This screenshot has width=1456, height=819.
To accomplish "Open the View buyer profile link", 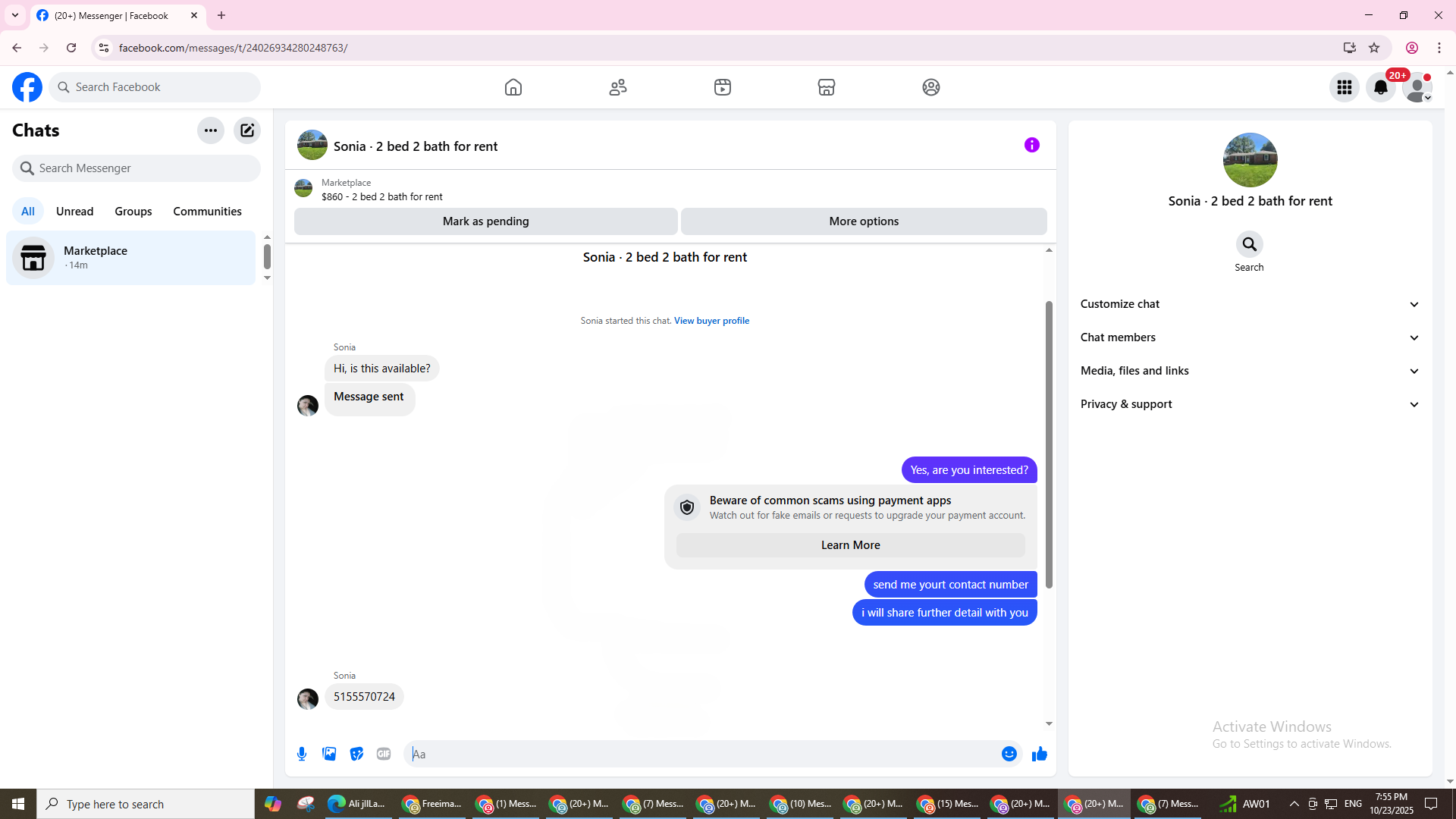I will (711, 321).
